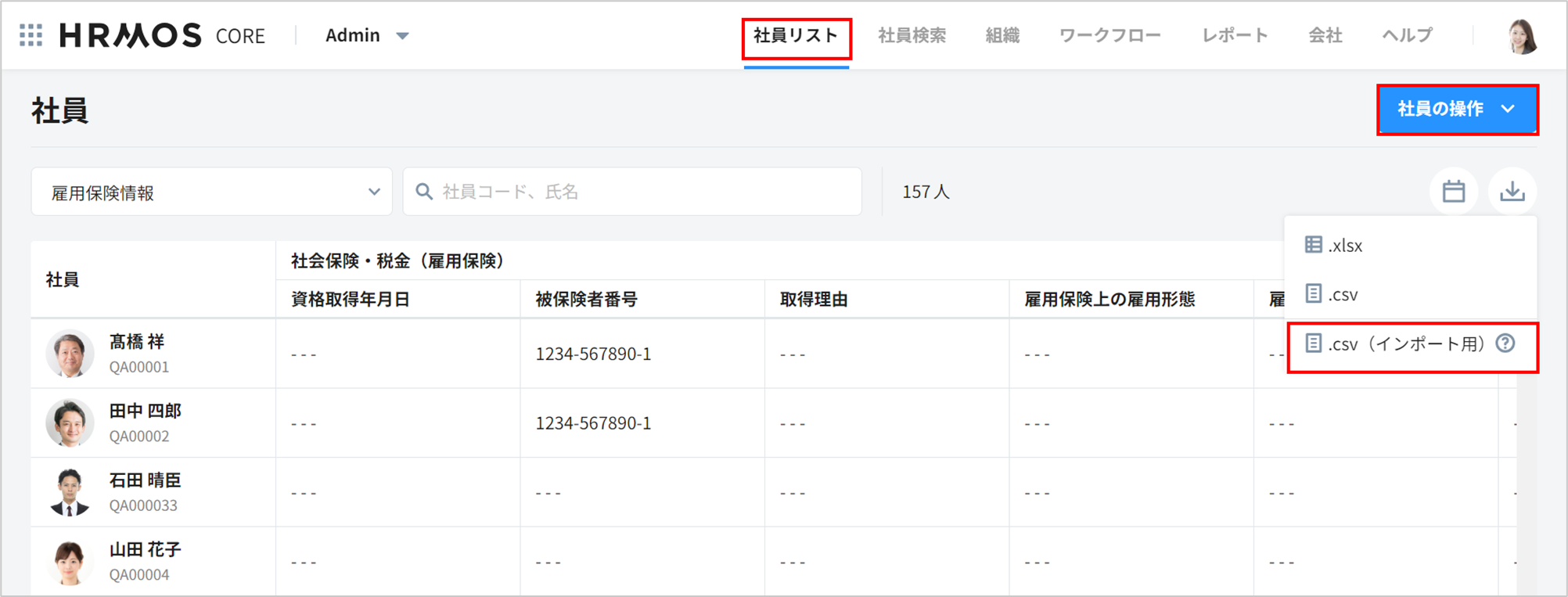Click employee name 山田 花子
This screenshot has height=597, width=1568.
145,549
